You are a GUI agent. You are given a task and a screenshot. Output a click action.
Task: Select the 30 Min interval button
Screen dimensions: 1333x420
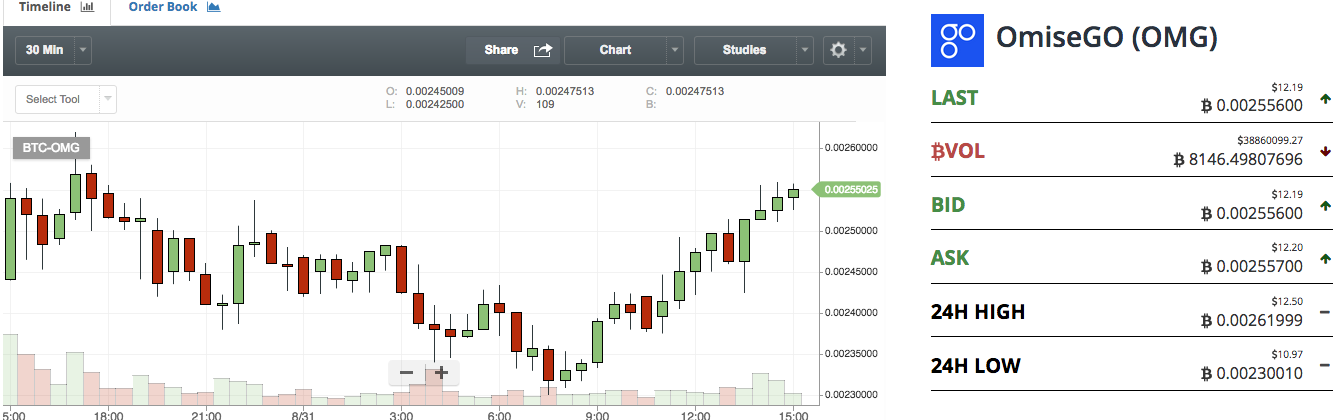coord(45,50)
